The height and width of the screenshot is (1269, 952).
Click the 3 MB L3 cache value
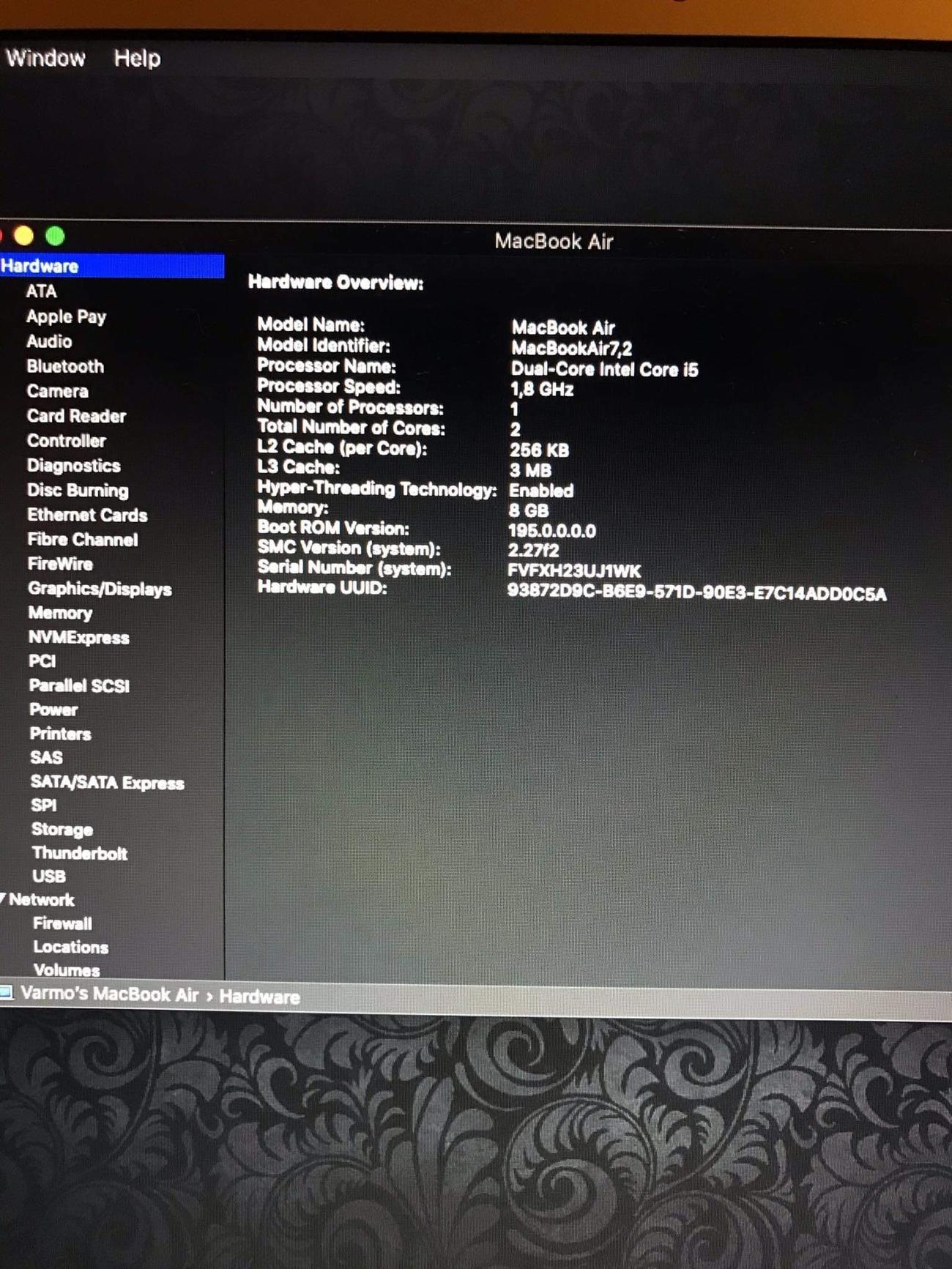[530, 470]
